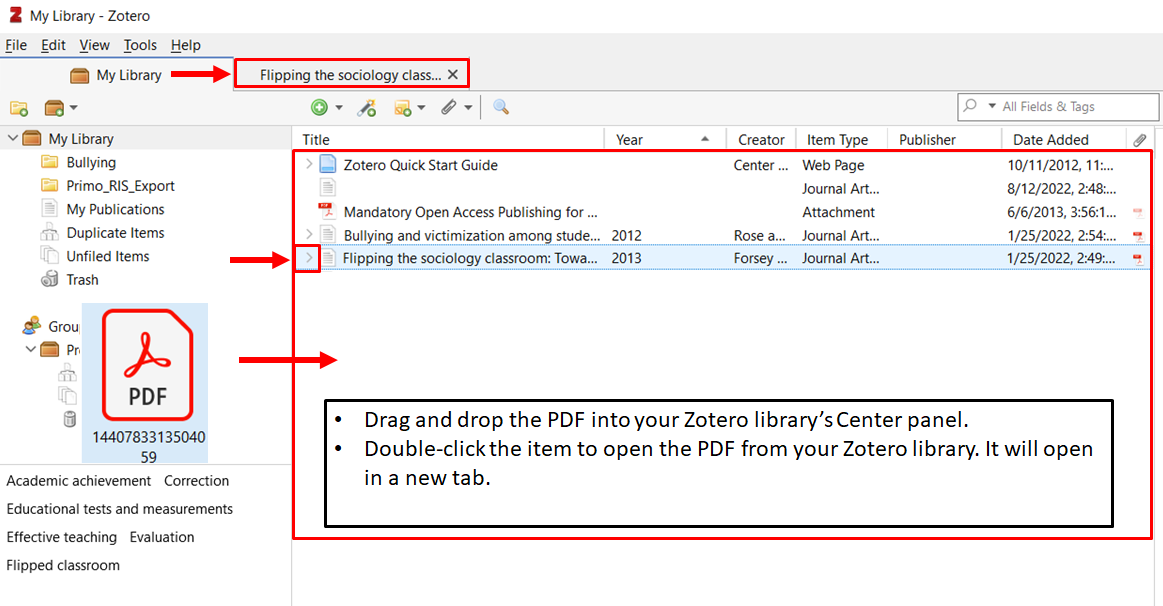
Task: Click the New Note icon
Action: [403, 107]
